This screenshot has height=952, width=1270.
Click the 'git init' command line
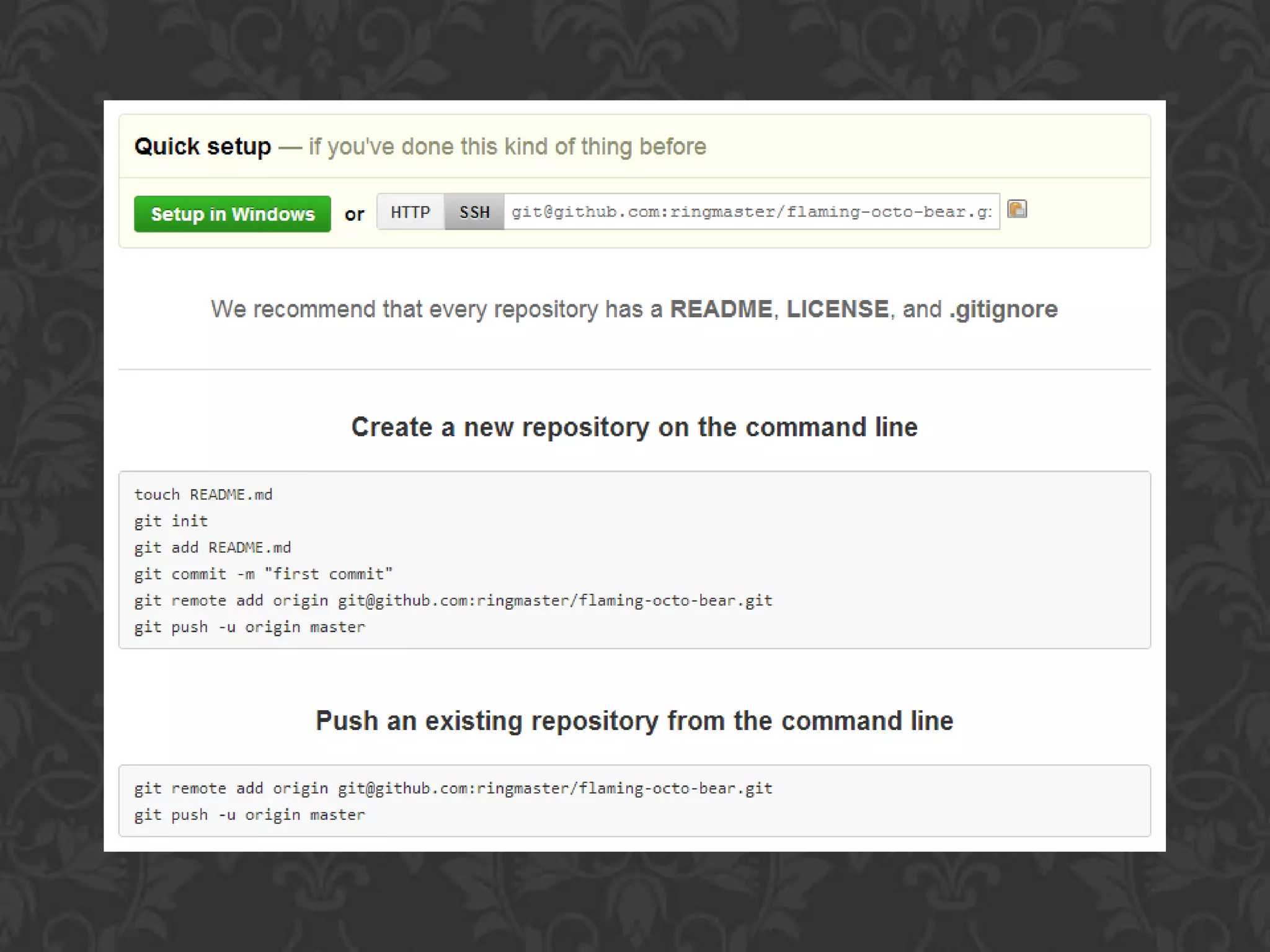[x=171, y=521]
